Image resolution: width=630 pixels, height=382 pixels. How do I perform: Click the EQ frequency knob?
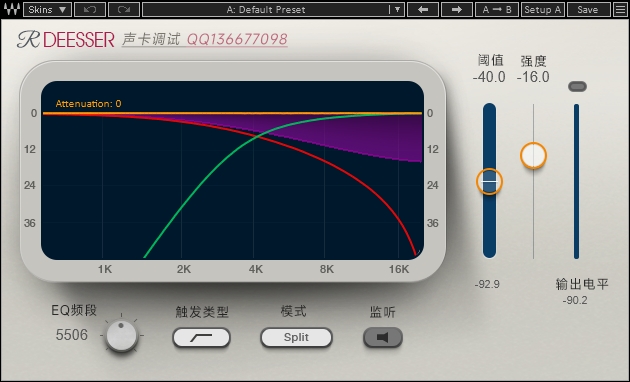coord(122,335)
